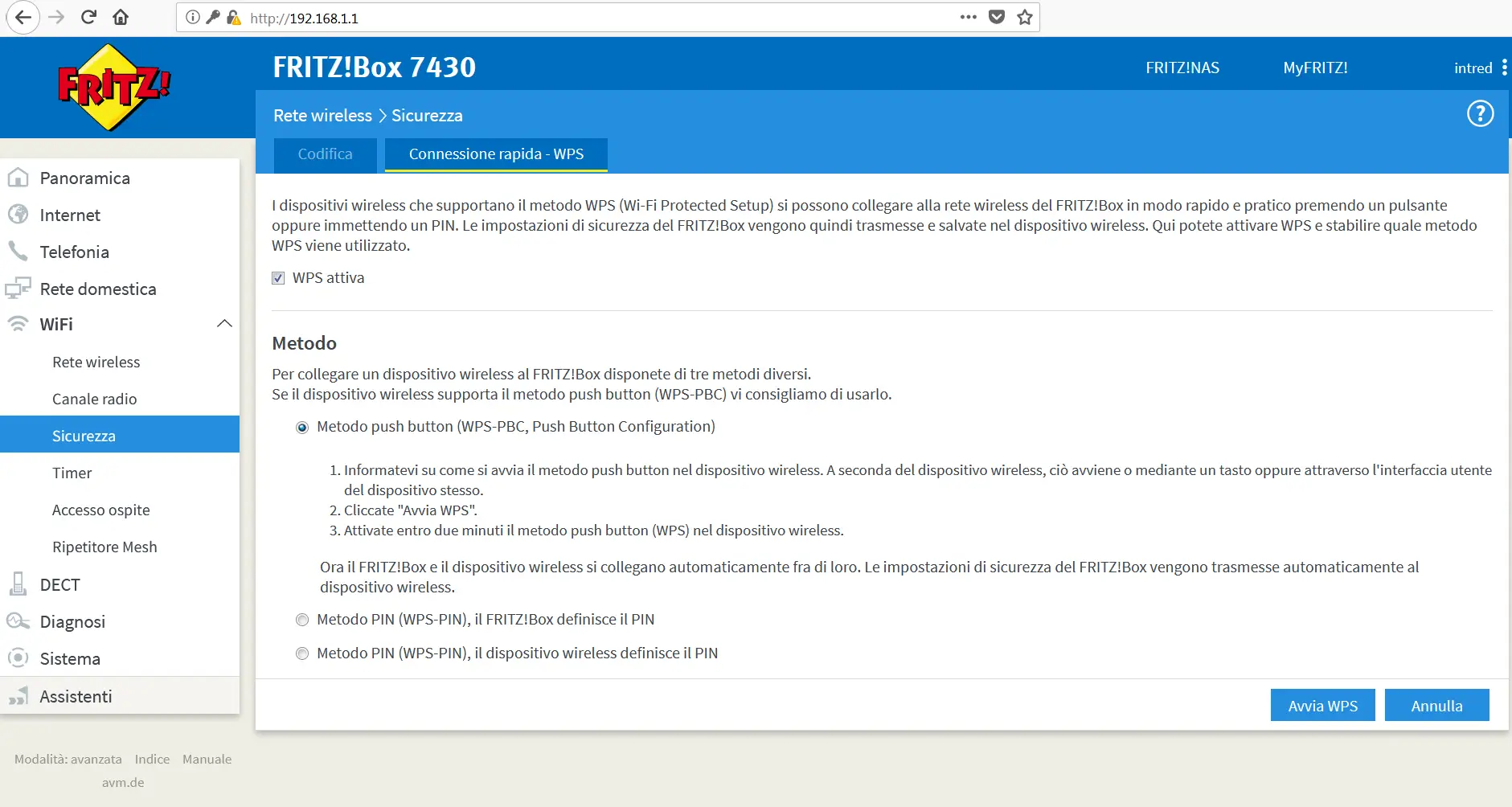Reload the page with the refresh icon
The height and width of the screenshot is (807, 1512).
point(88,17)
